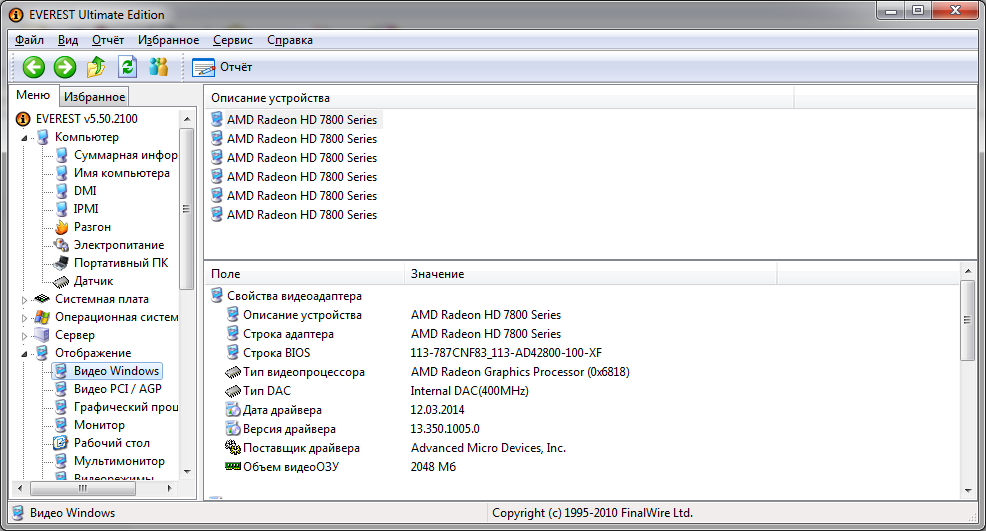Click the Суммарная информация icon

click(62, 155)
